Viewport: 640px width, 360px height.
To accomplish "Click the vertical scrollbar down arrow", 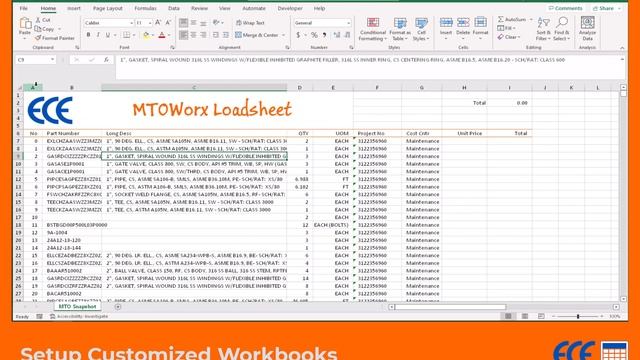I will coord(623,299).
